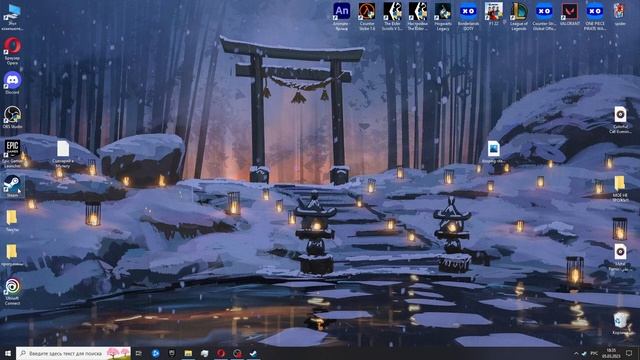Open the notification center
640x360 pixels.
click(629, 353)
